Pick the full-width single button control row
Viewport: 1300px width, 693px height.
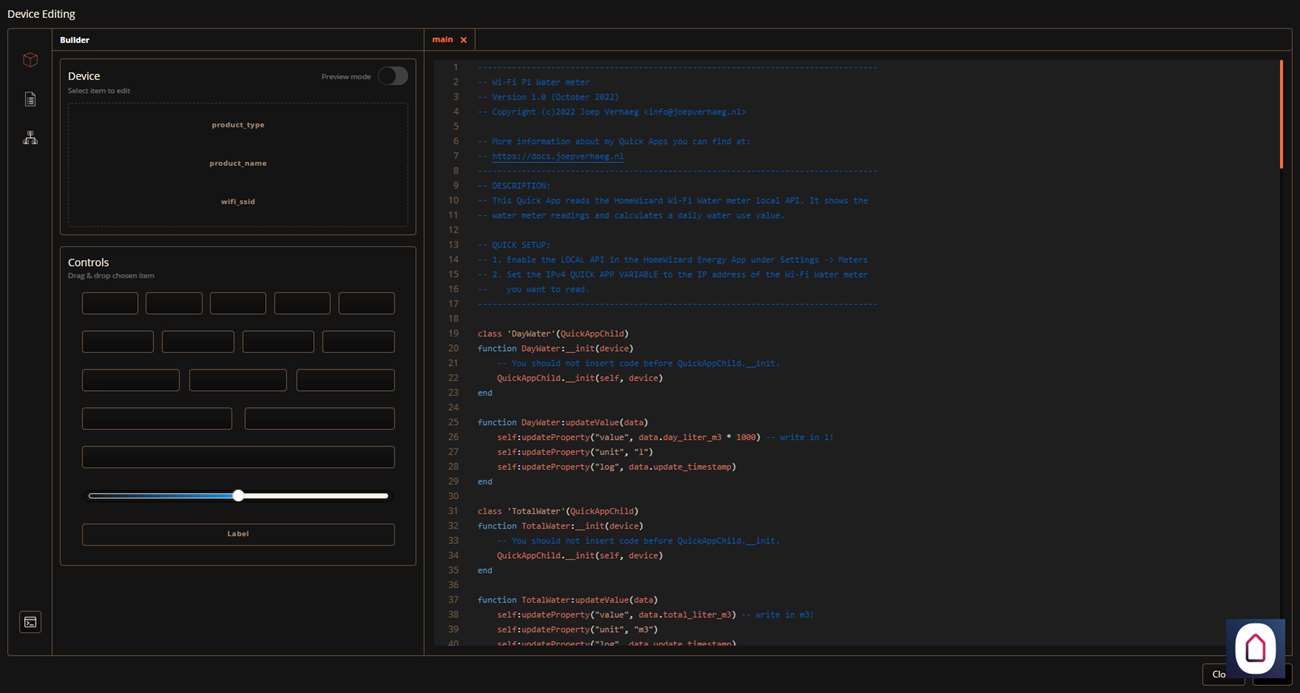pyautogui.click(x=238, y=457)
